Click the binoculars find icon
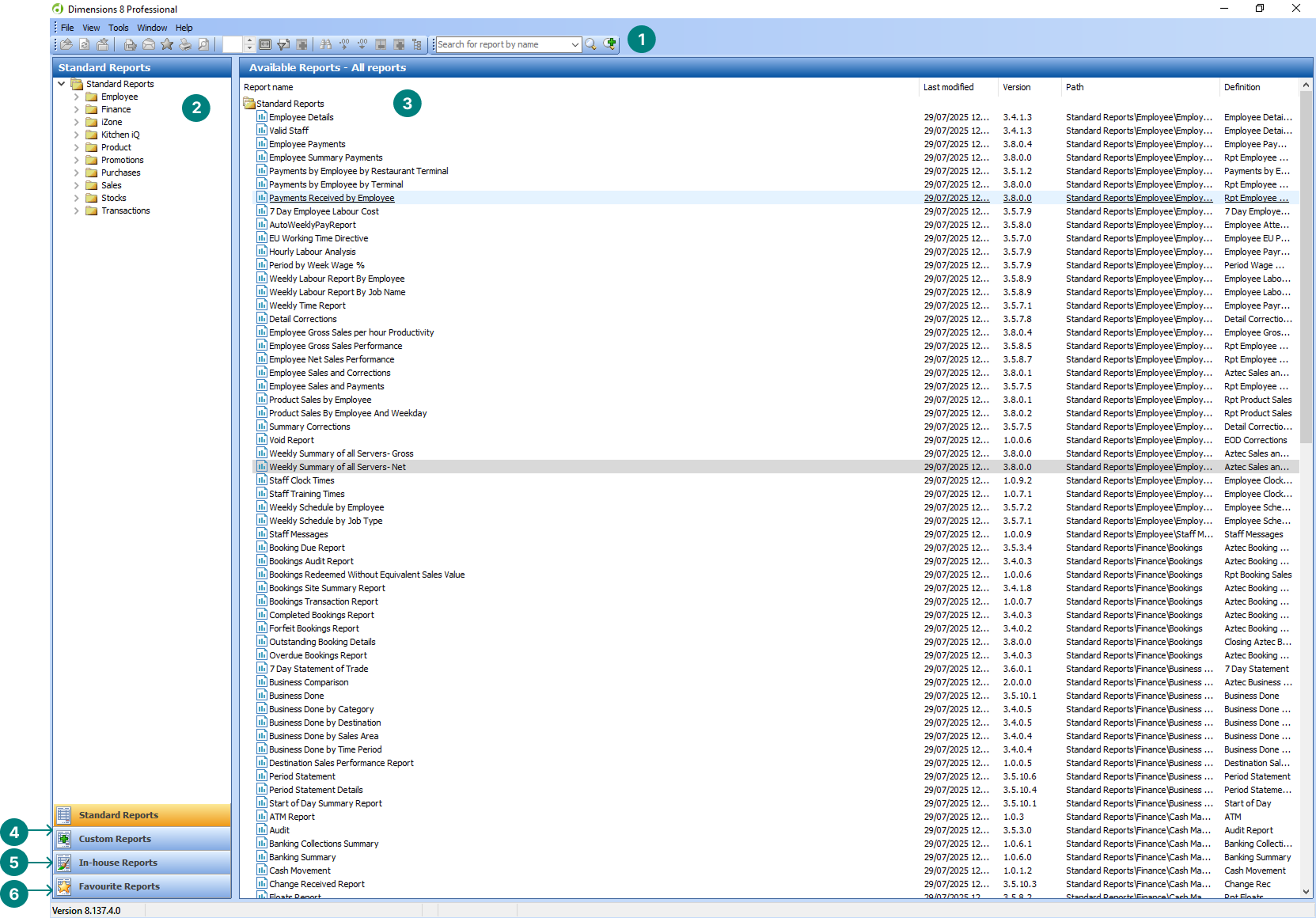 coord(325,44)
